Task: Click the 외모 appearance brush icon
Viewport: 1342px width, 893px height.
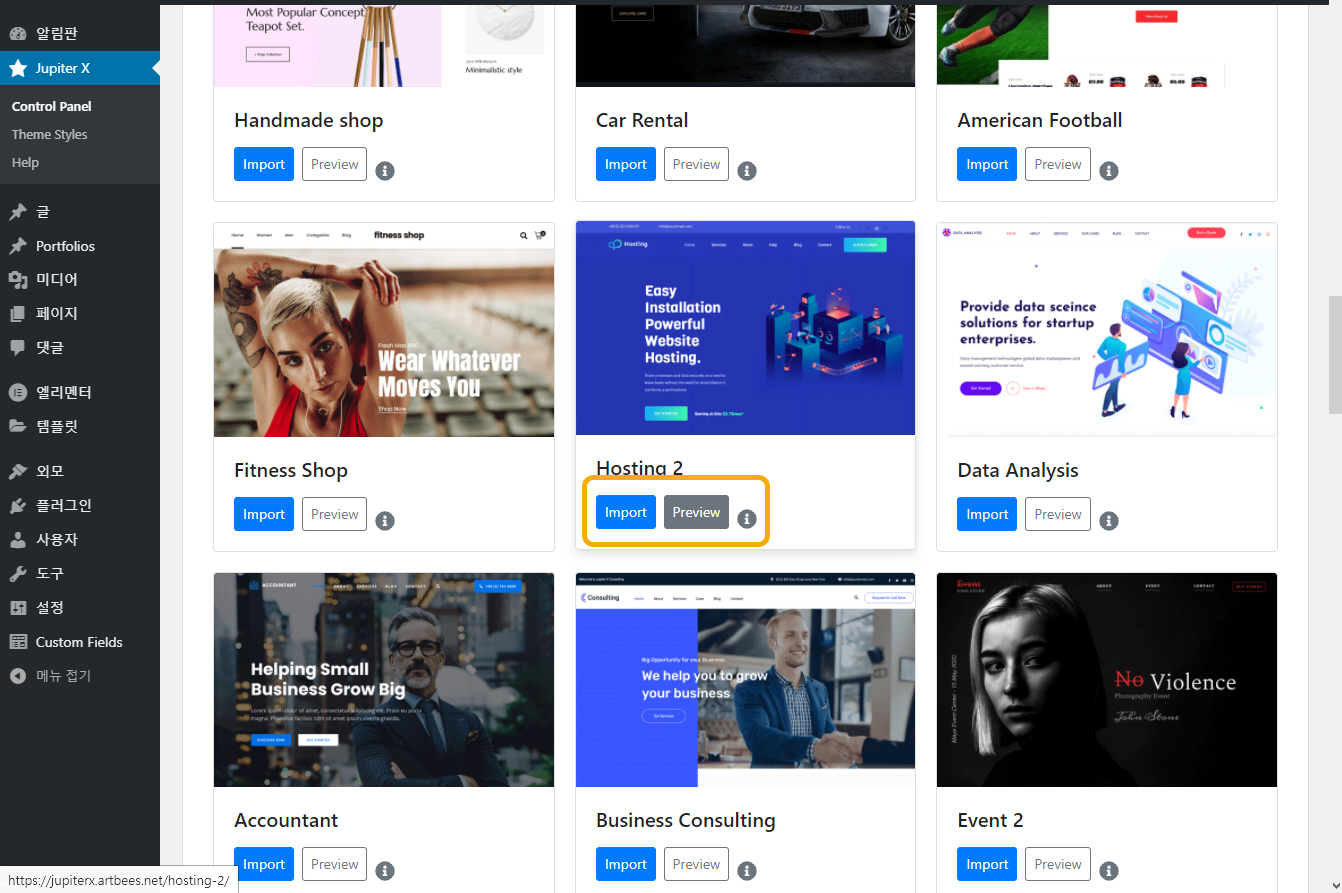Action: tap(18, 471)
